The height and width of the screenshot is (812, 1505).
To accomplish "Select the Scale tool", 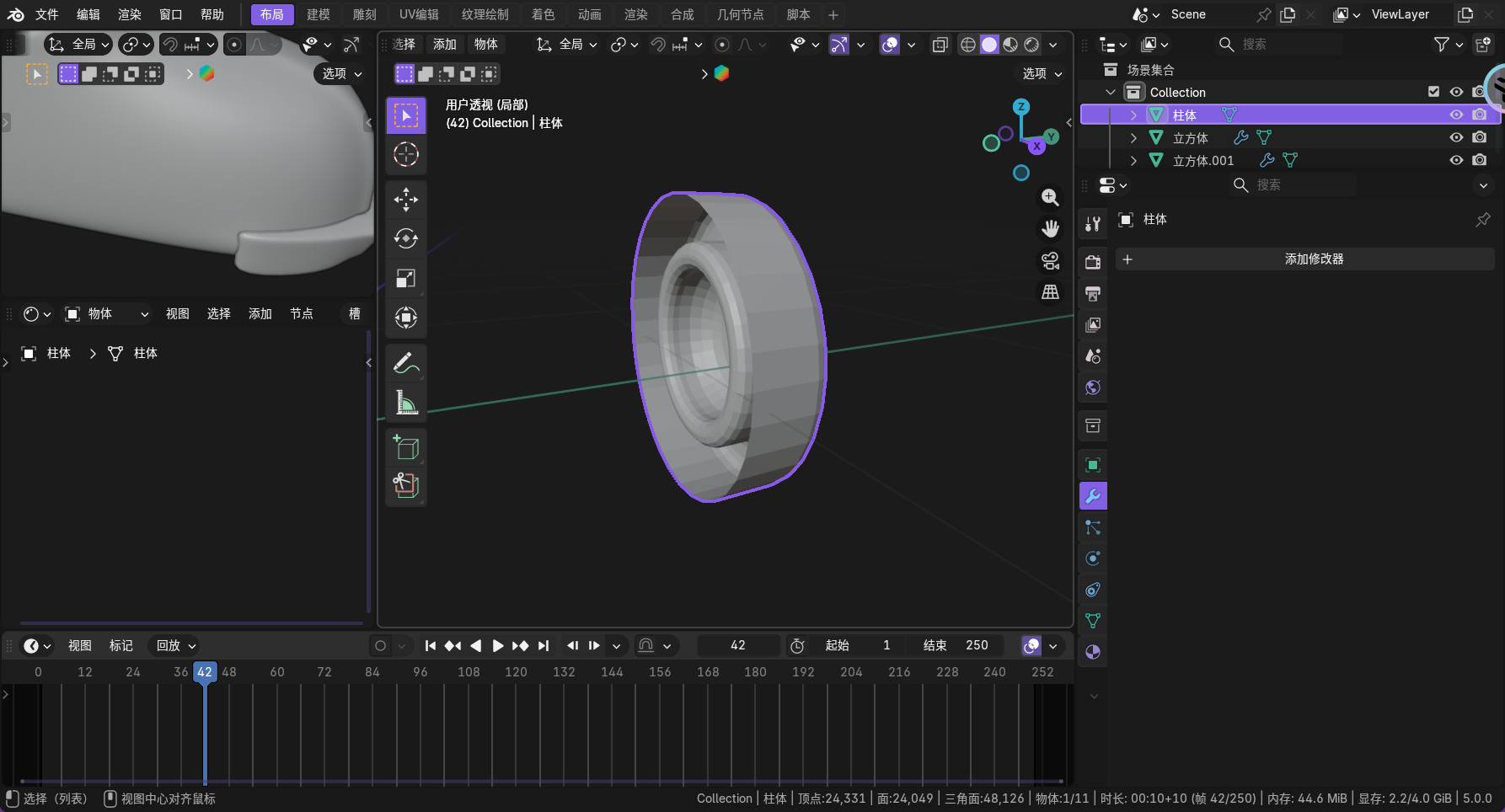I will coord(405,279).
